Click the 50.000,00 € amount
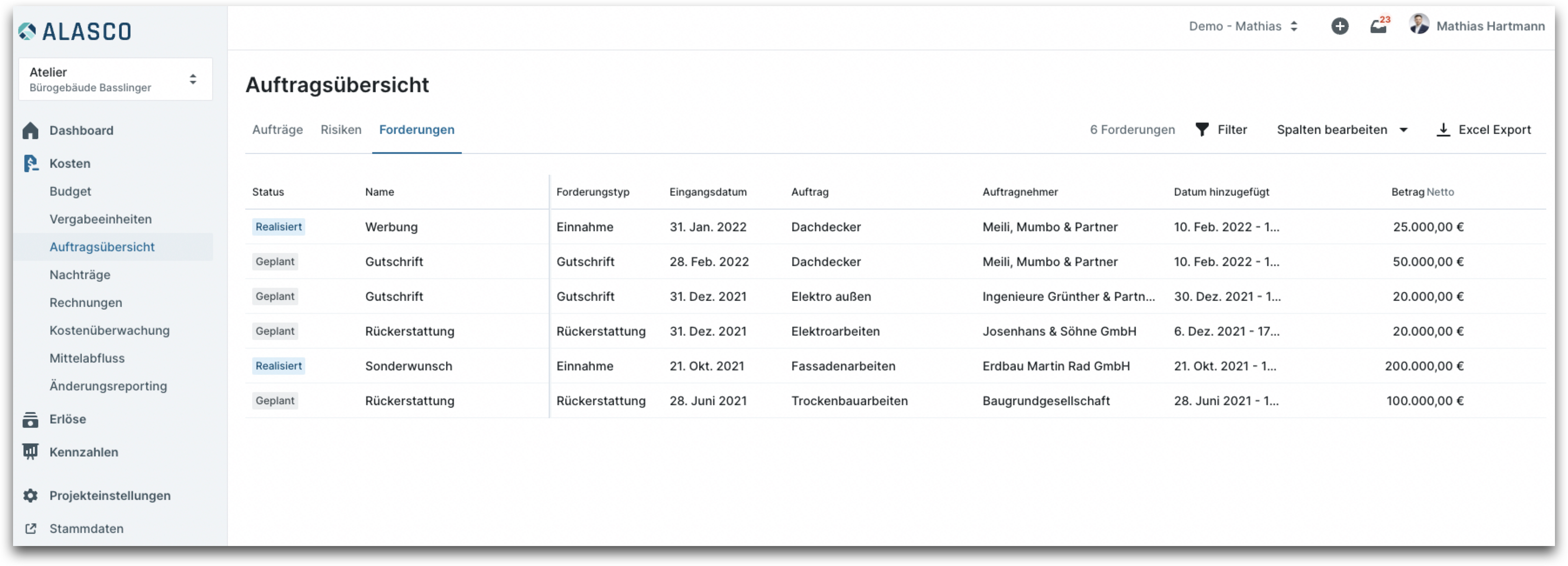The height and width of the screenshot is (566, 1568). point(1428,262)
